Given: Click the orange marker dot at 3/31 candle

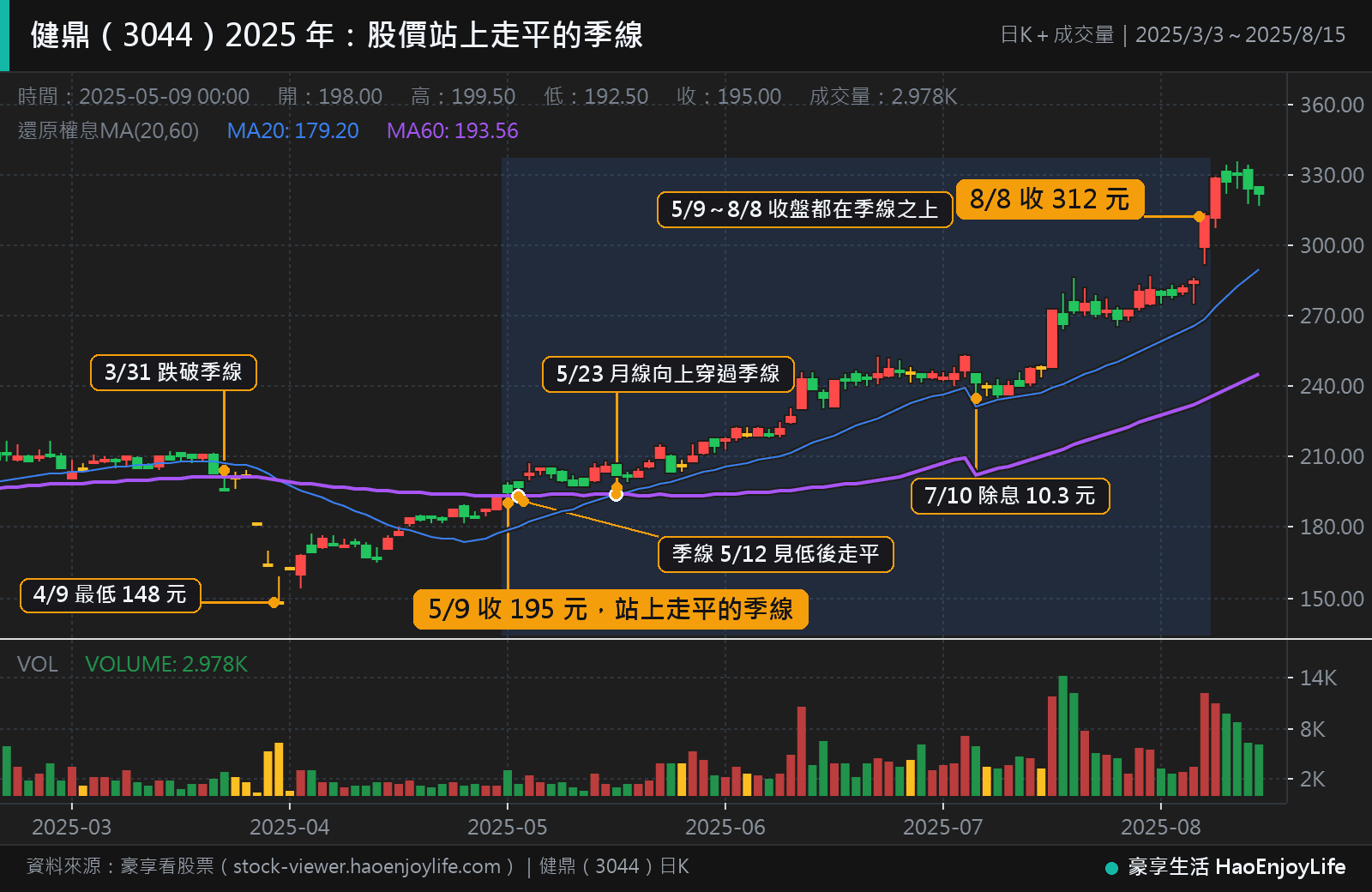Looking at the screenshot, I should click(224, 471).
